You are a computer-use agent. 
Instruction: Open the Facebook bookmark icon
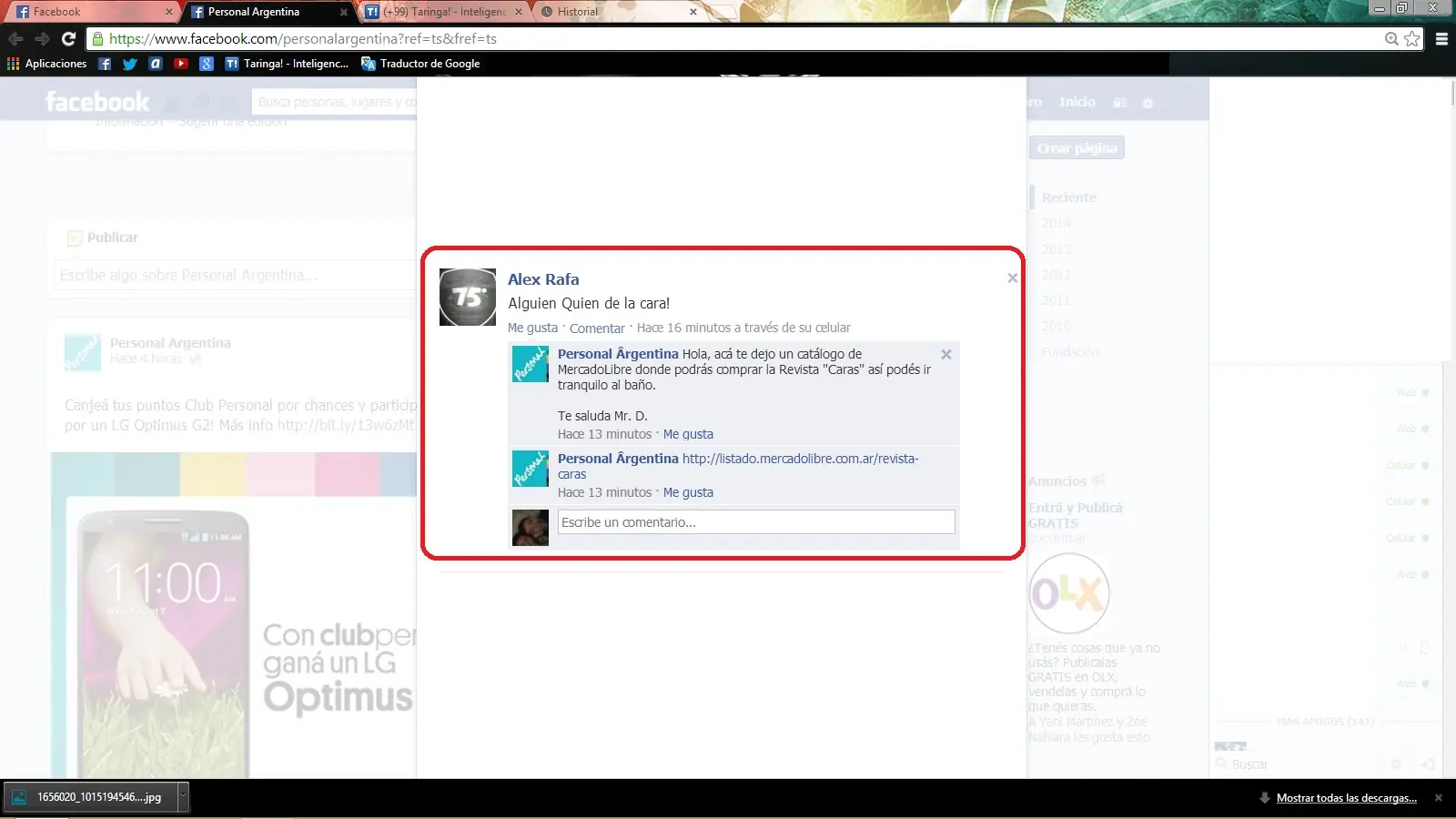click(x=105, y=64)
